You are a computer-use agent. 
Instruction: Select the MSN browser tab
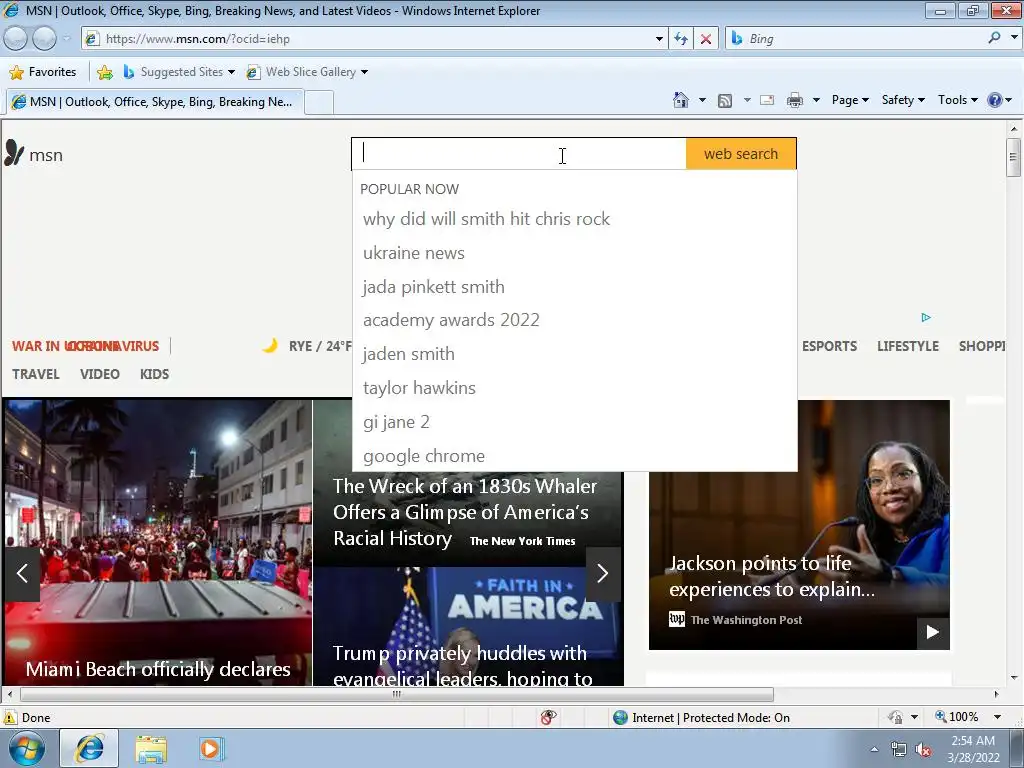(154, 102)
